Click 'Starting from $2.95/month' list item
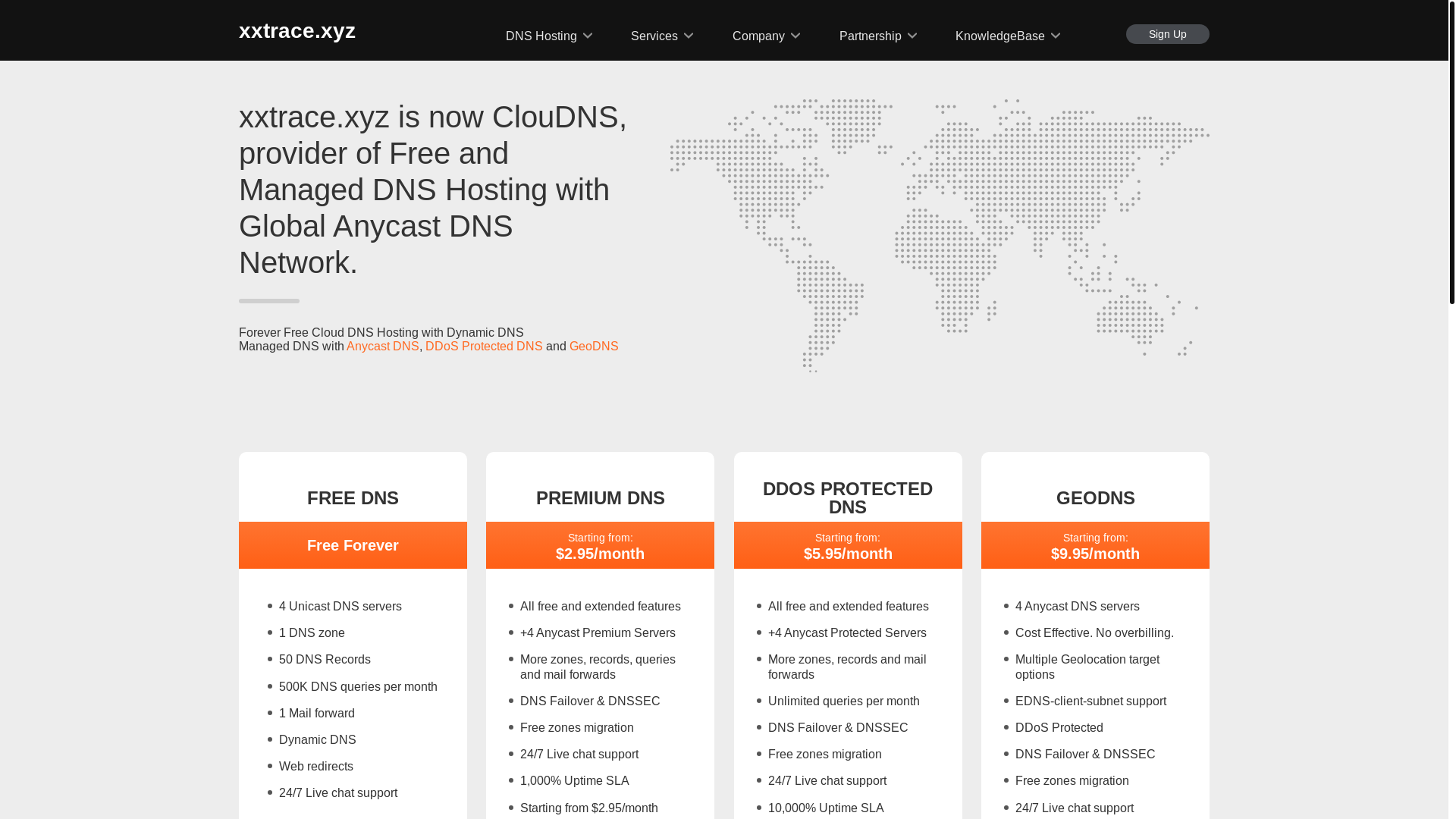This screenshot has height=819, width=1456. coord(588,808)
